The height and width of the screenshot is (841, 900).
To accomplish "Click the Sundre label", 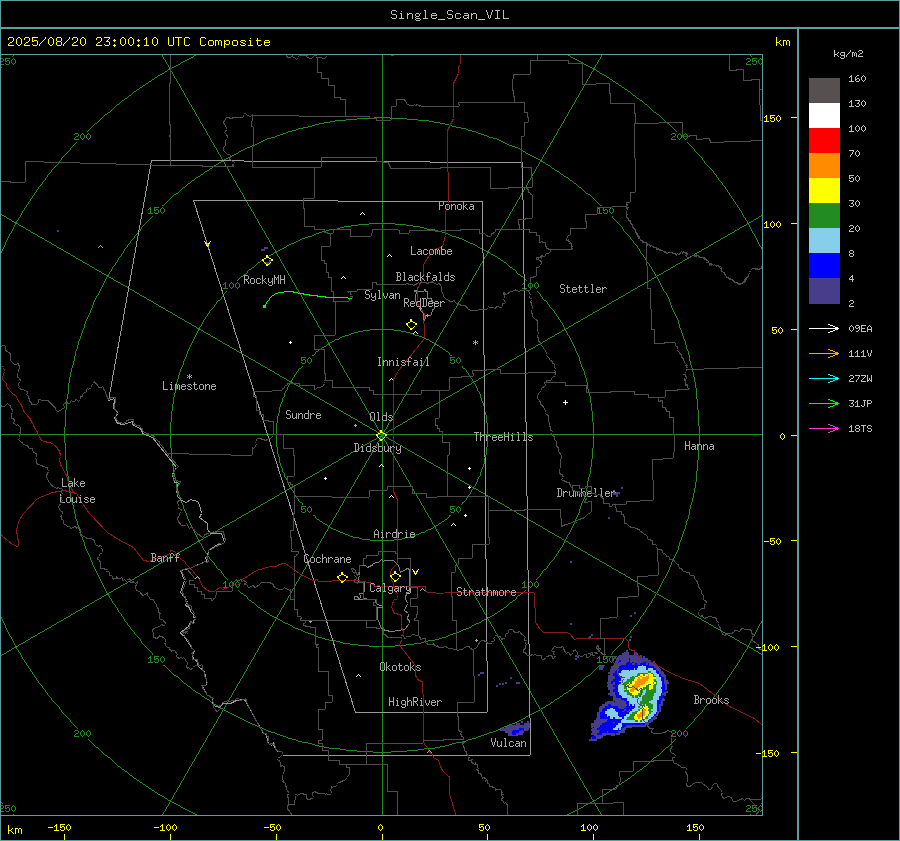I will [303, 415].
